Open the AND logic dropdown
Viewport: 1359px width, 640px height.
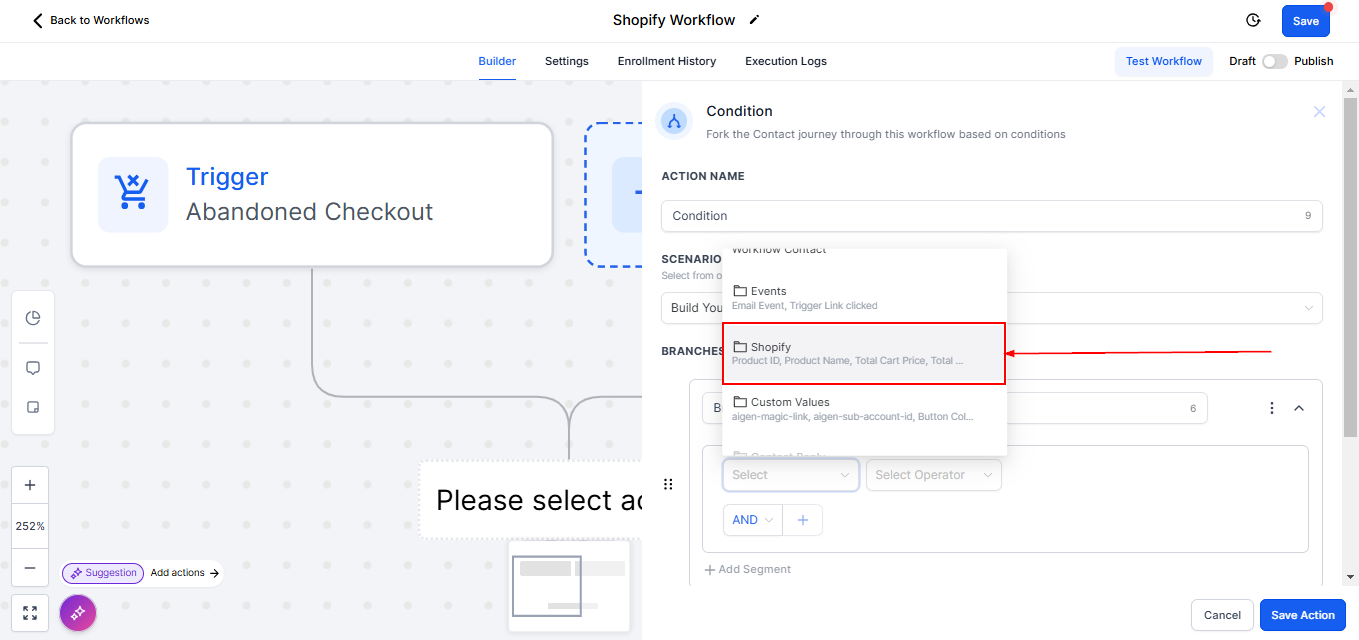(x=753, y=520)
